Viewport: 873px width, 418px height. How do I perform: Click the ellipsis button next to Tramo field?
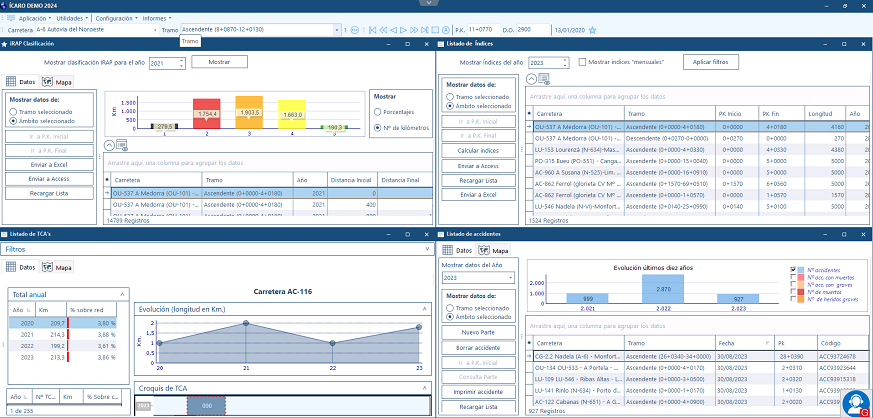click(345, 30)
